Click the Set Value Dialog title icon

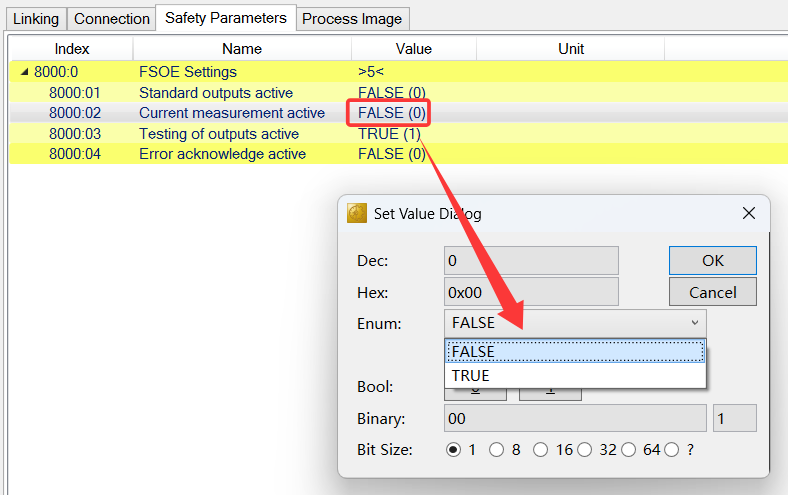(x=357, y=213)
